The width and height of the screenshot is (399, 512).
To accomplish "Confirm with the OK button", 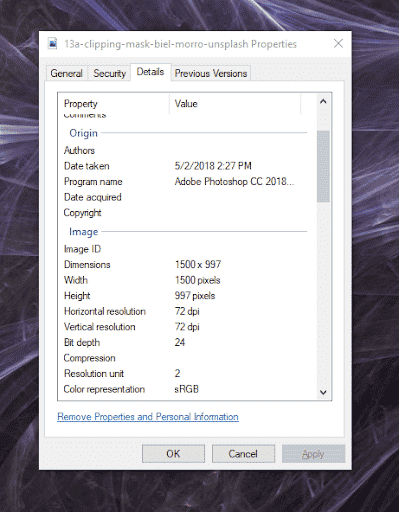I will tap(173, 454).
